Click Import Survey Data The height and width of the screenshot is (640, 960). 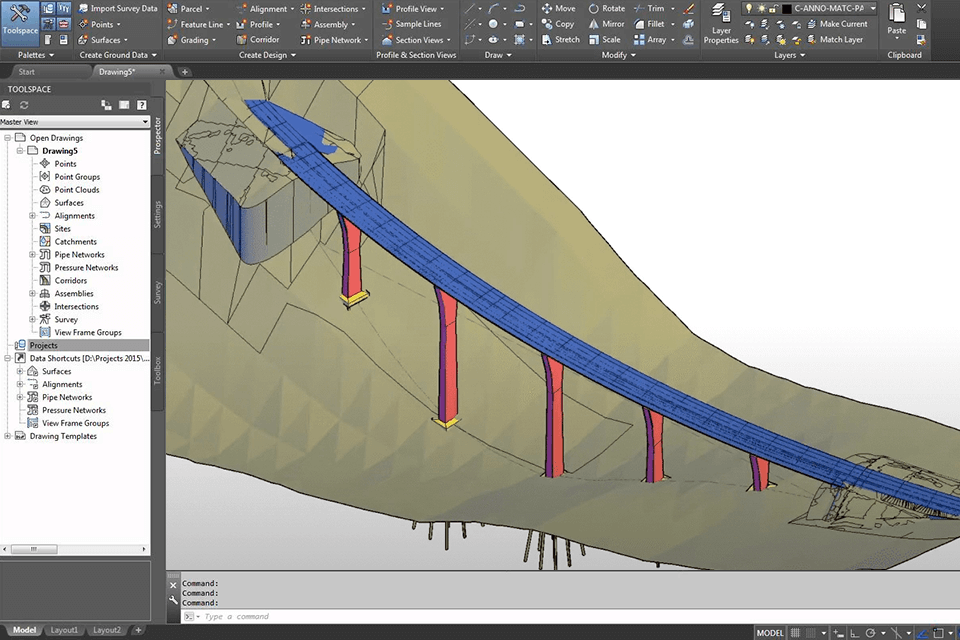tap(118, 9)
